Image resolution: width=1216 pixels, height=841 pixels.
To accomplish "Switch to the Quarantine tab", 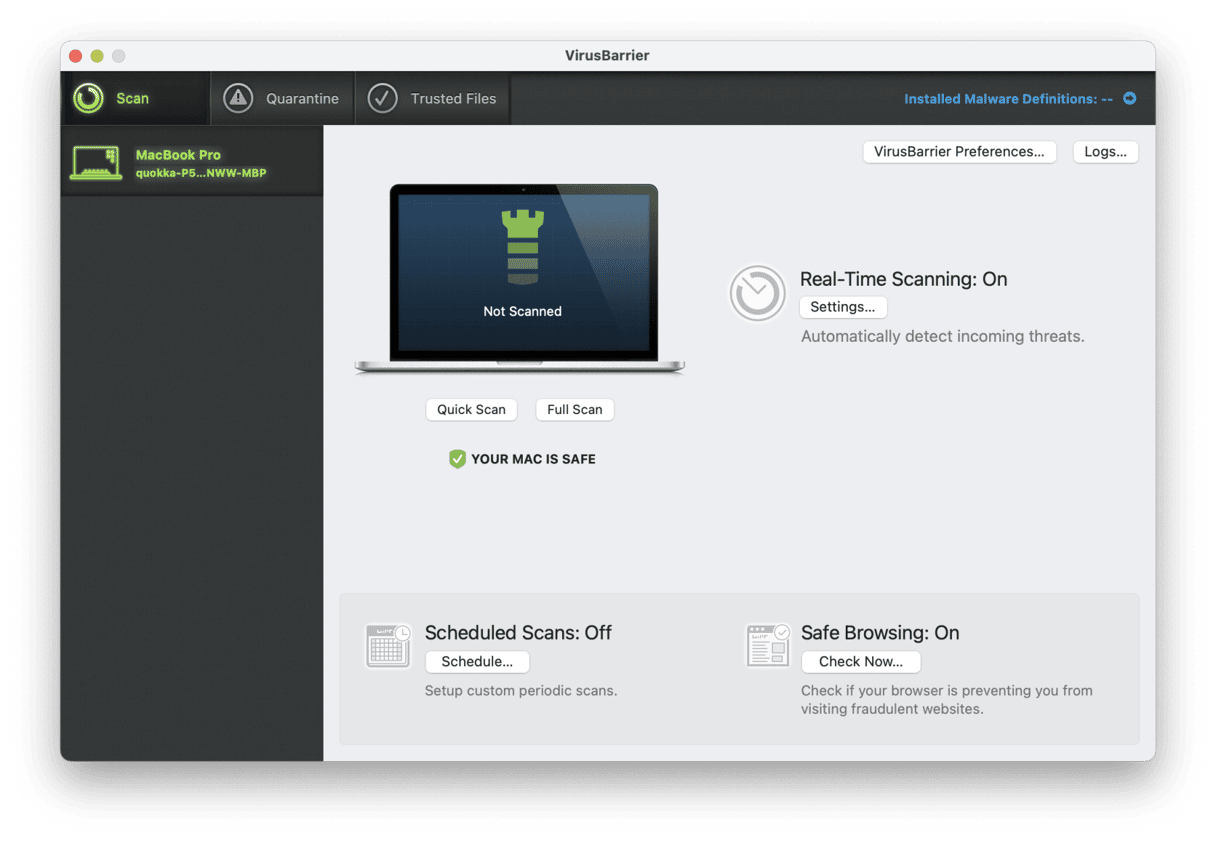I will (281, 98).
